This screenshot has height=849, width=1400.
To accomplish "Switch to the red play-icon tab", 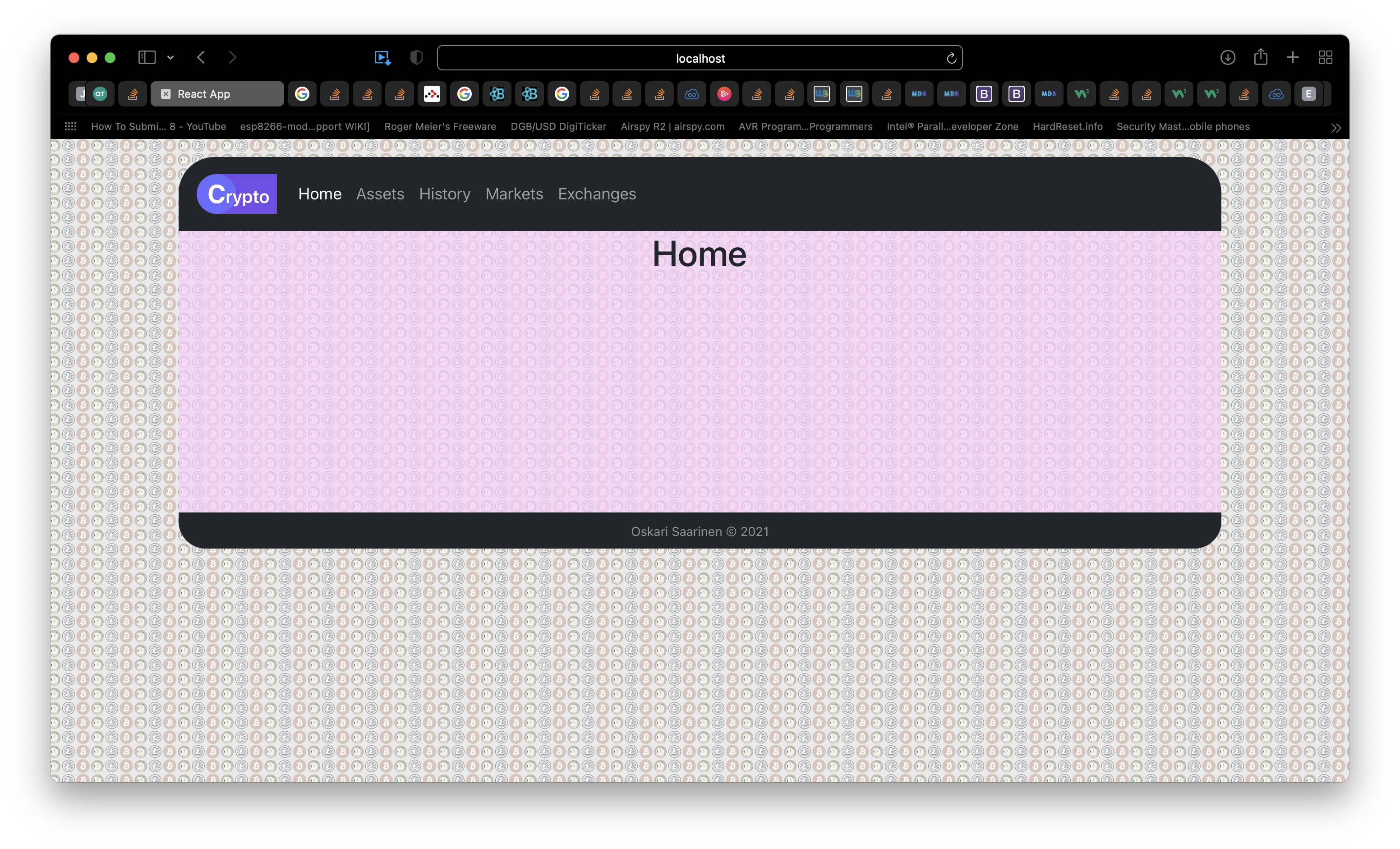I will pyautogui.click(x=724, y=94).
